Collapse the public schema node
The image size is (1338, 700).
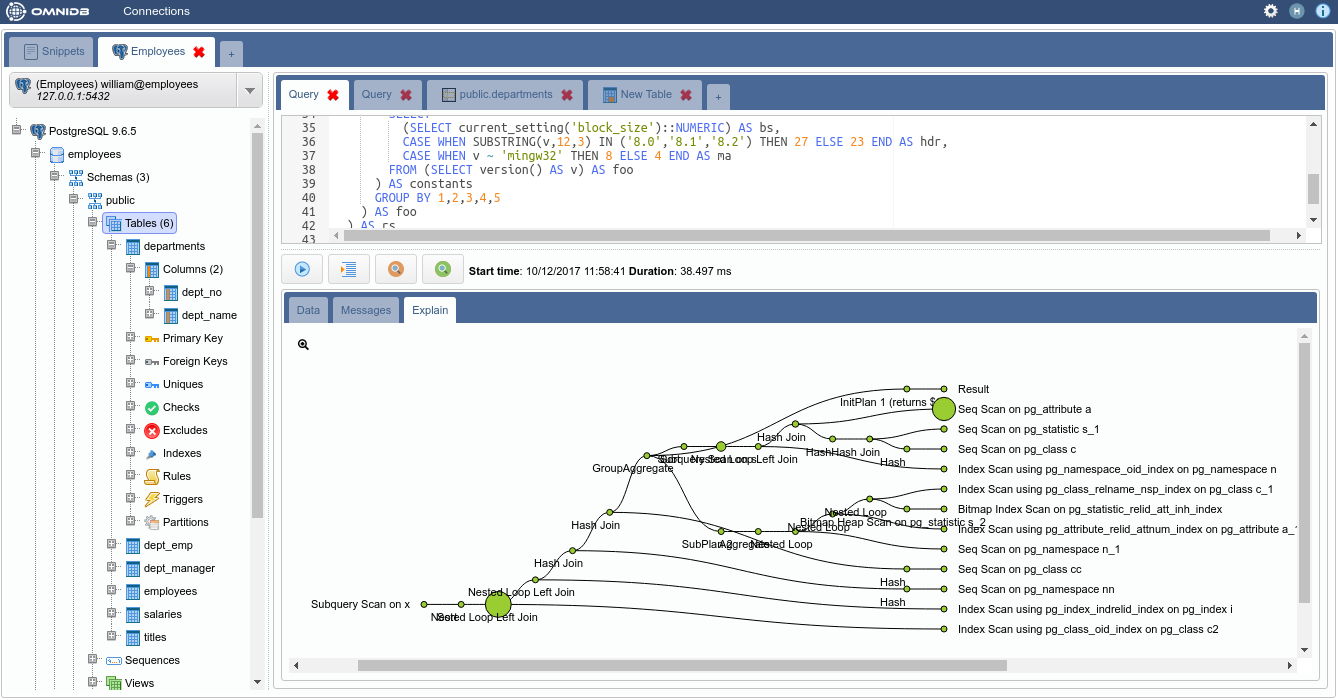pos(73,199)
